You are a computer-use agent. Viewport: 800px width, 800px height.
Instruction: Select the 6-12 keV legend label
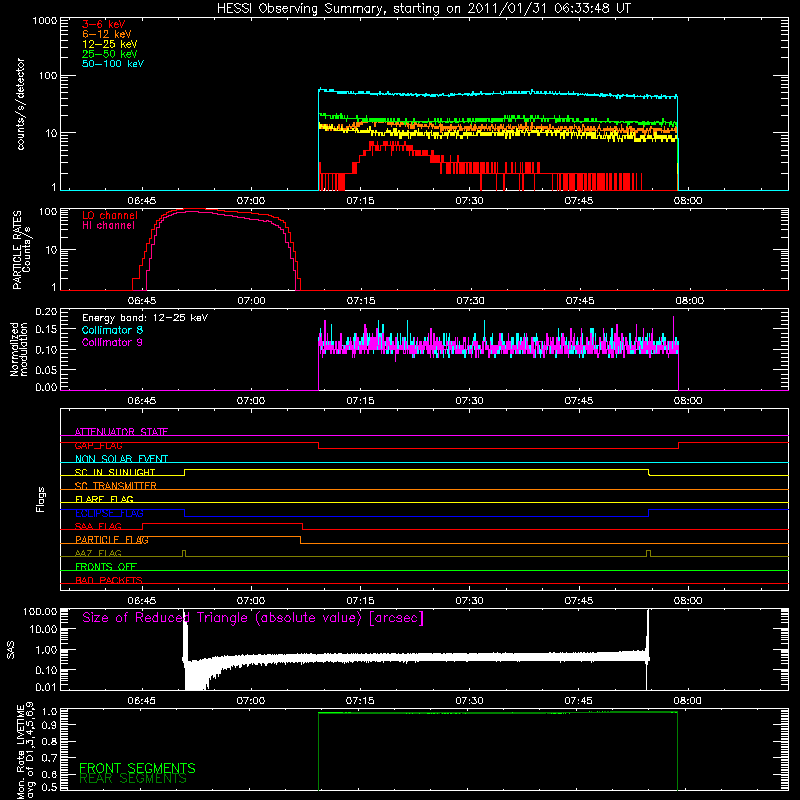(x=107, y=34)
